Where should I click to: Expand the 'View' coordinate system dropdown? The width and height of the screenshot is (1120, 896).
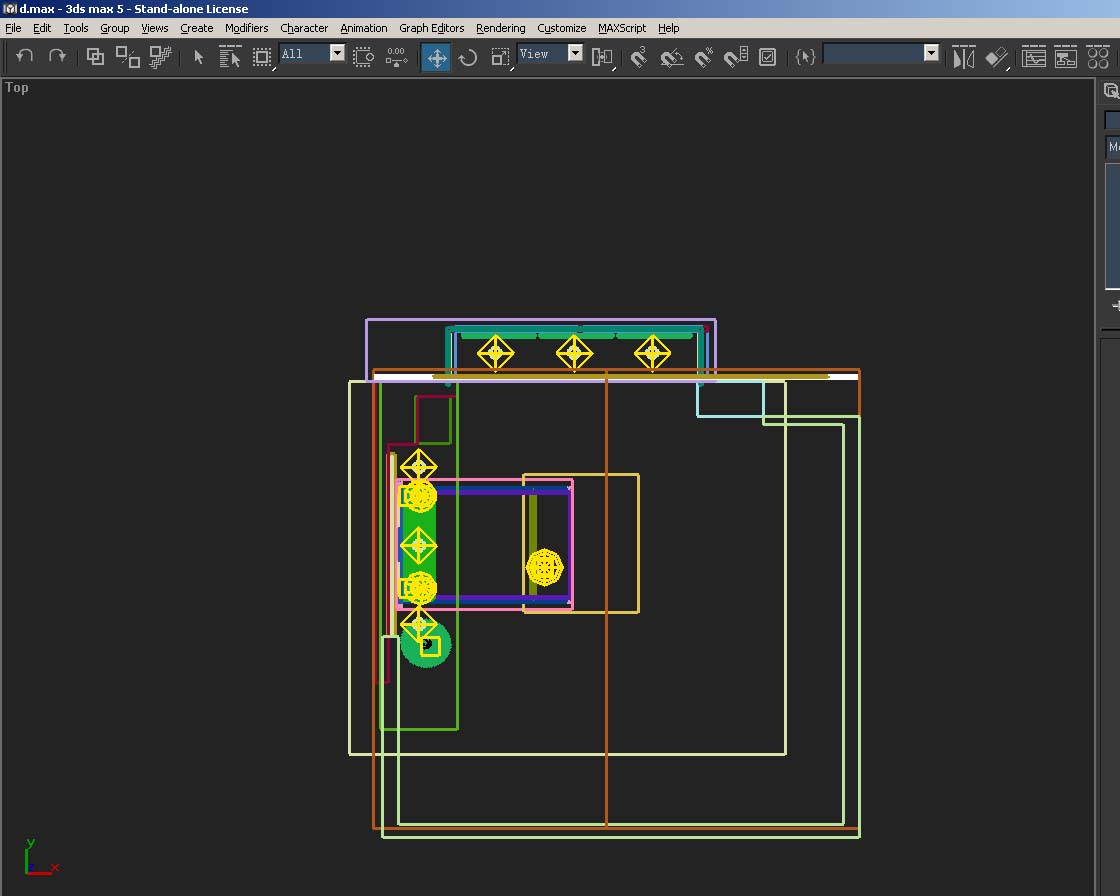point(575,54)
